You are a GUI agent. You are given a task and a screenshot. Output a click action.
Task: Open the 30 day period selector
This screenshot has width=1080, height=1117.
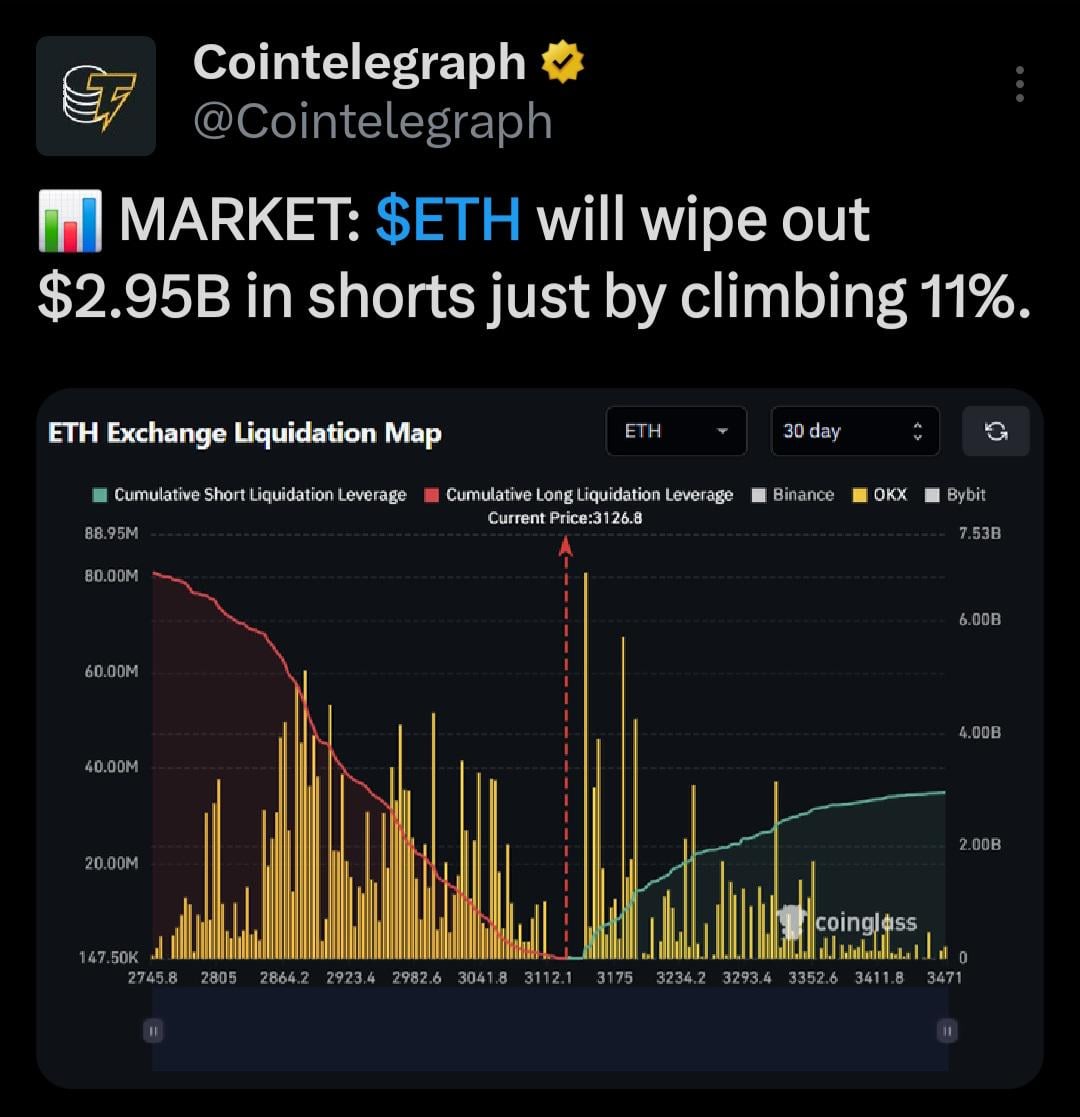tap(854, 431)
